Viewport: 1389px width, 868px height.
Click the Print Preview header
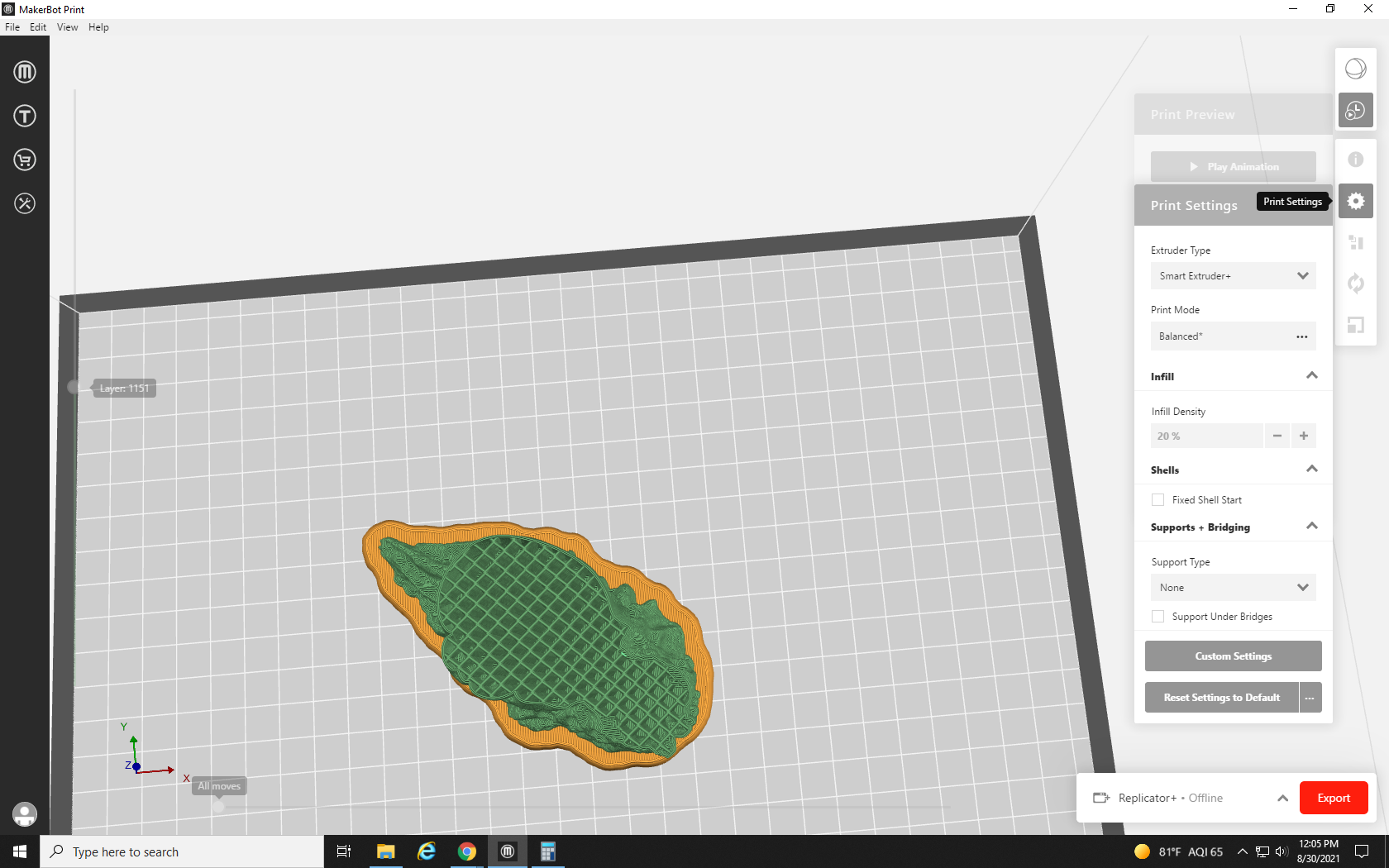pos(1233,114)
